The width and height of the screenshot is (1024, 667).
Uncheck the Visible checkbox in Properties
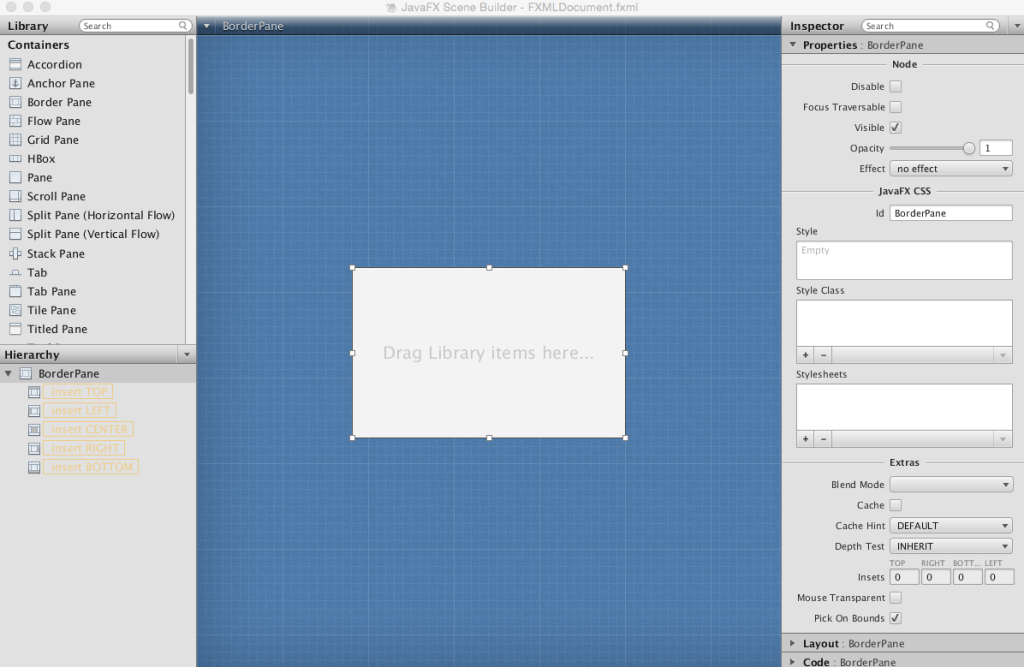pyautogui.click(x=895, y=128)
